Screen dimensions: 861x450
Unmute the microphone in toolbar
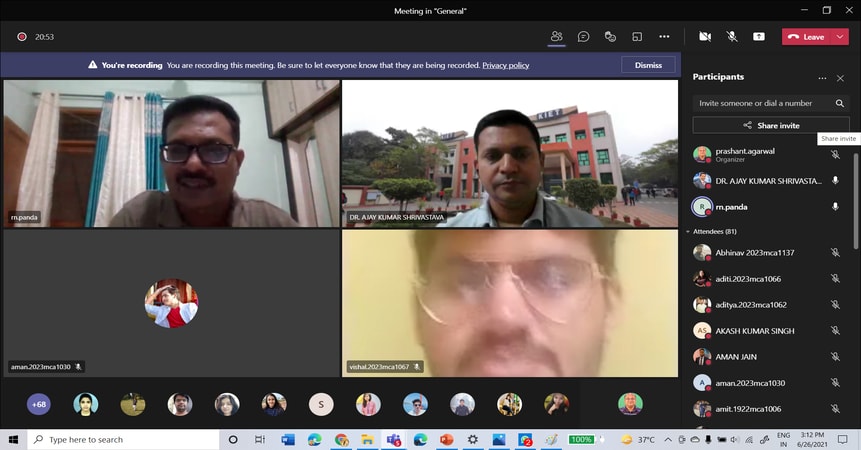click(732, 37)
